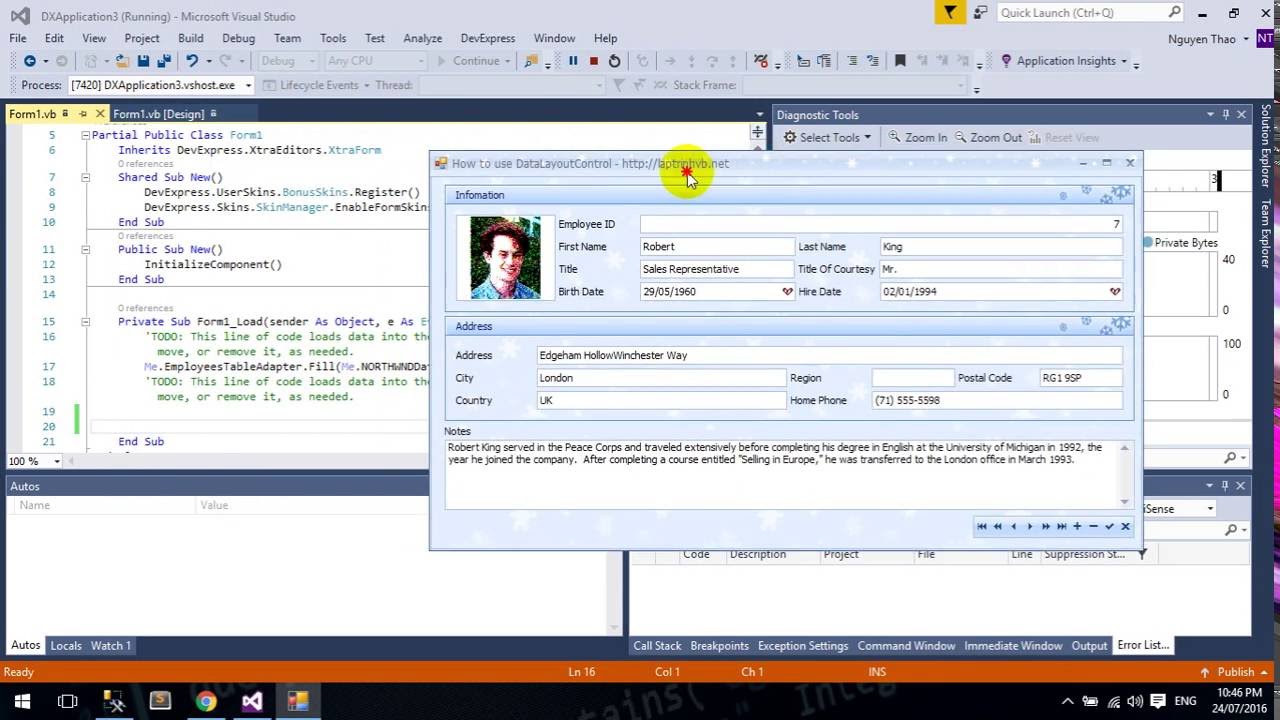Viewport: 1280px width, 720px height.
Task: Click Zoom Out in Diagnostic Tools
Action: pos(988,138)
